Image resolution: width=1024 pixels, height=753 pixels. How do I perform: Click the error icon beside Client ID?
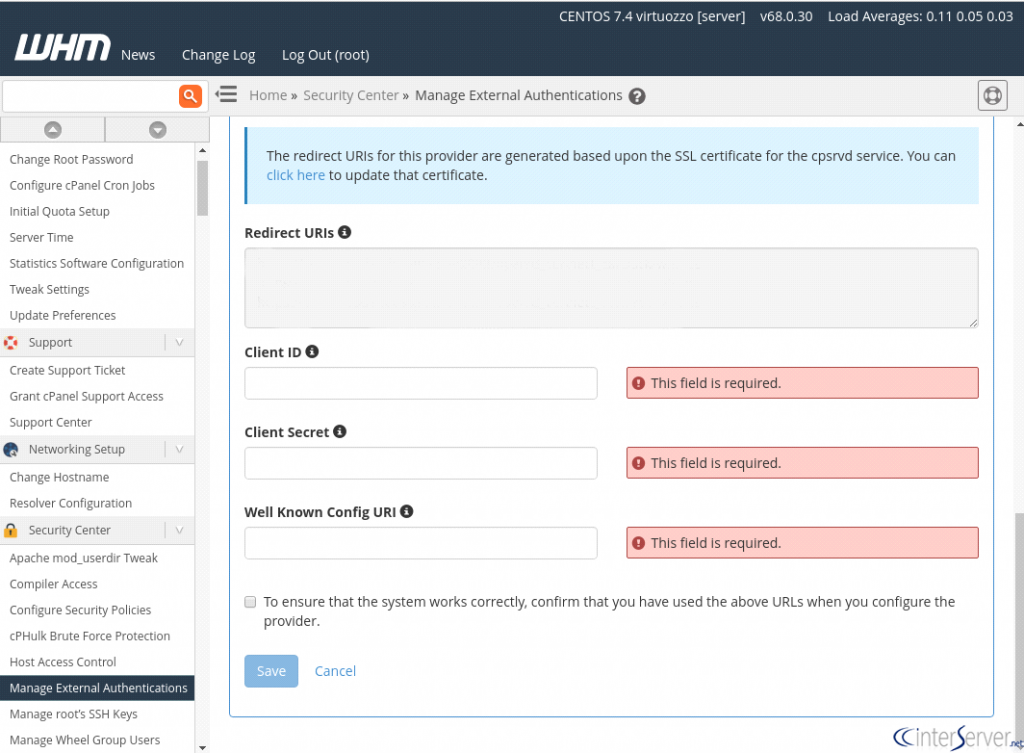(x=639, y=383)
